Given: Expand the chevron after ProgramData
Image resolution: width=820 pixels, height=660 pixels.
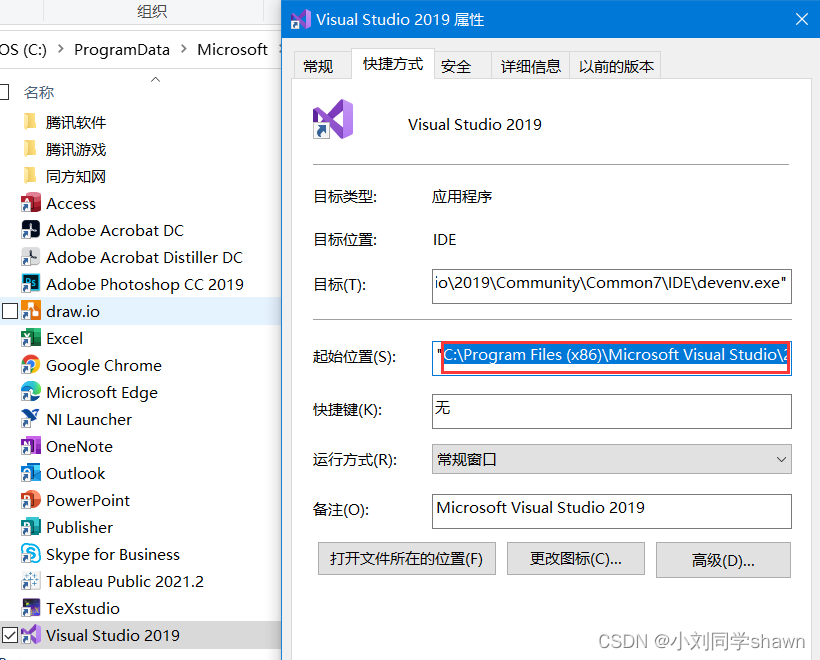Looking at the screenshot, I should click(x=184, y=49).
